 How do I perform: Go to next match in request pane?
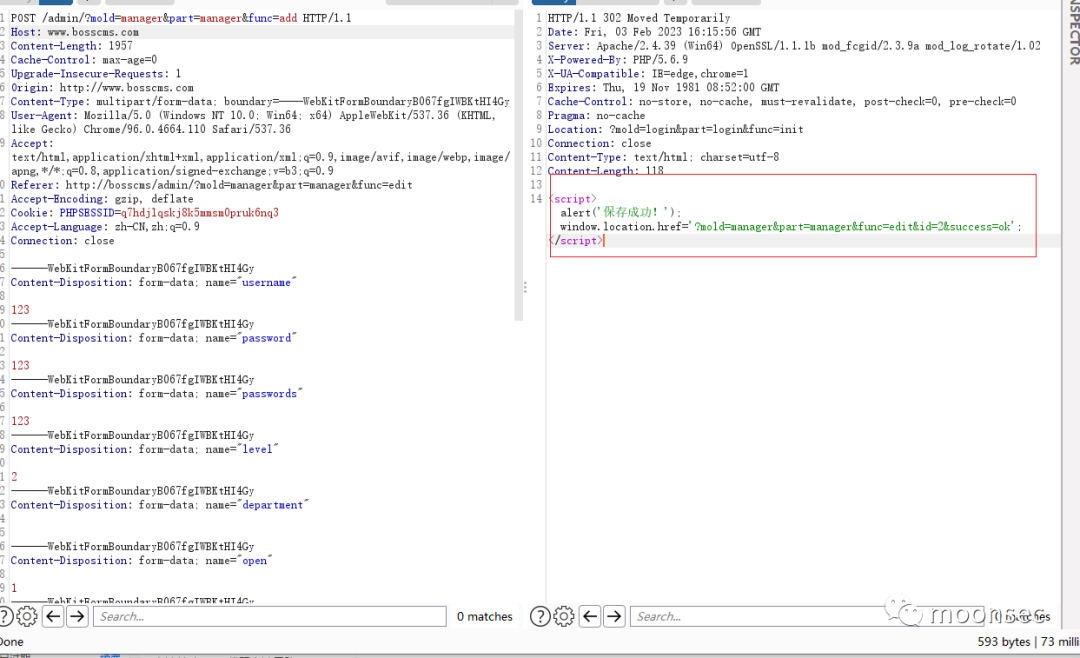click(x=77, y=616)
